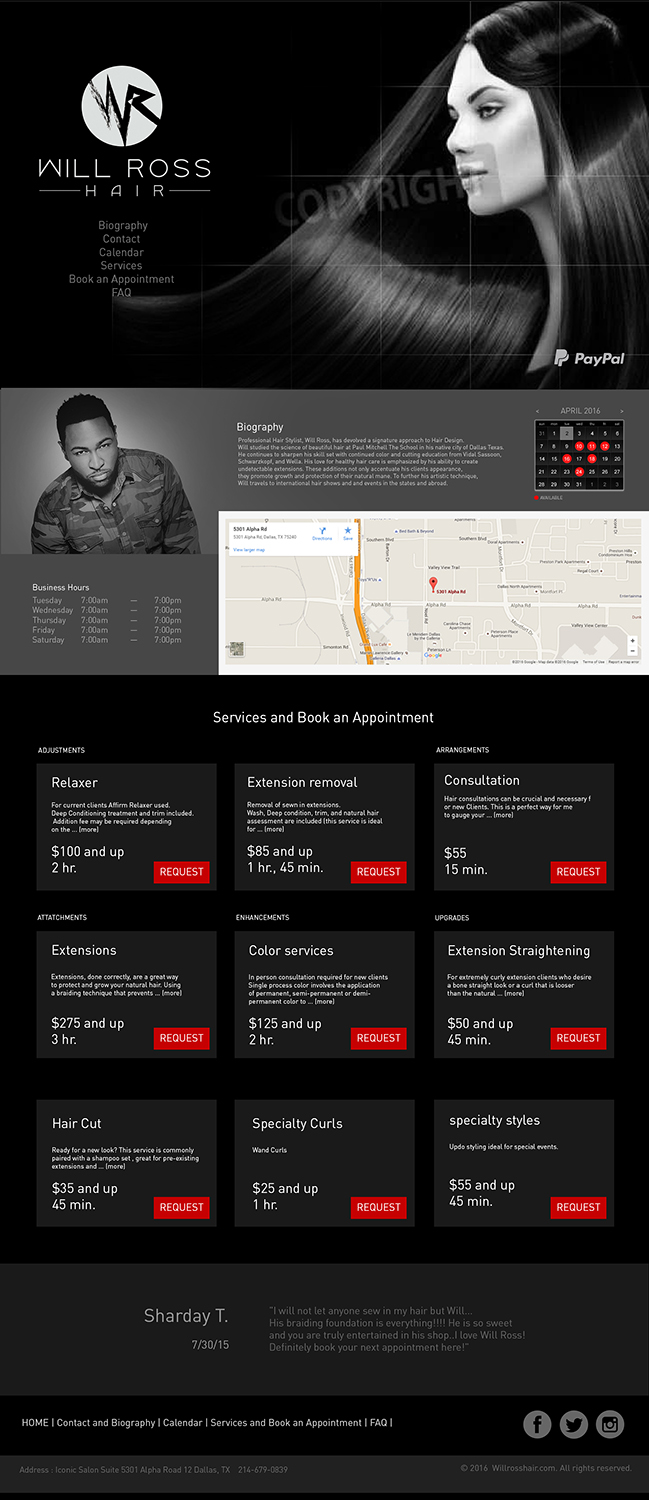Expand [more] in Consultation description
The height and width of the screenshot is (1500, 649).
coord(503,815)
